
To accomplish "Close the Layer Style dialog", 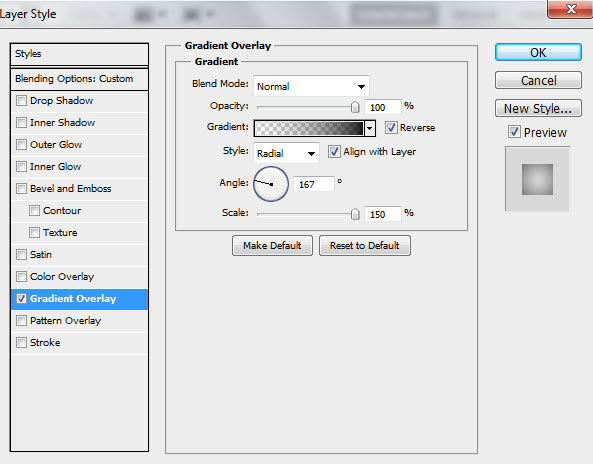I will click(571, 9).
